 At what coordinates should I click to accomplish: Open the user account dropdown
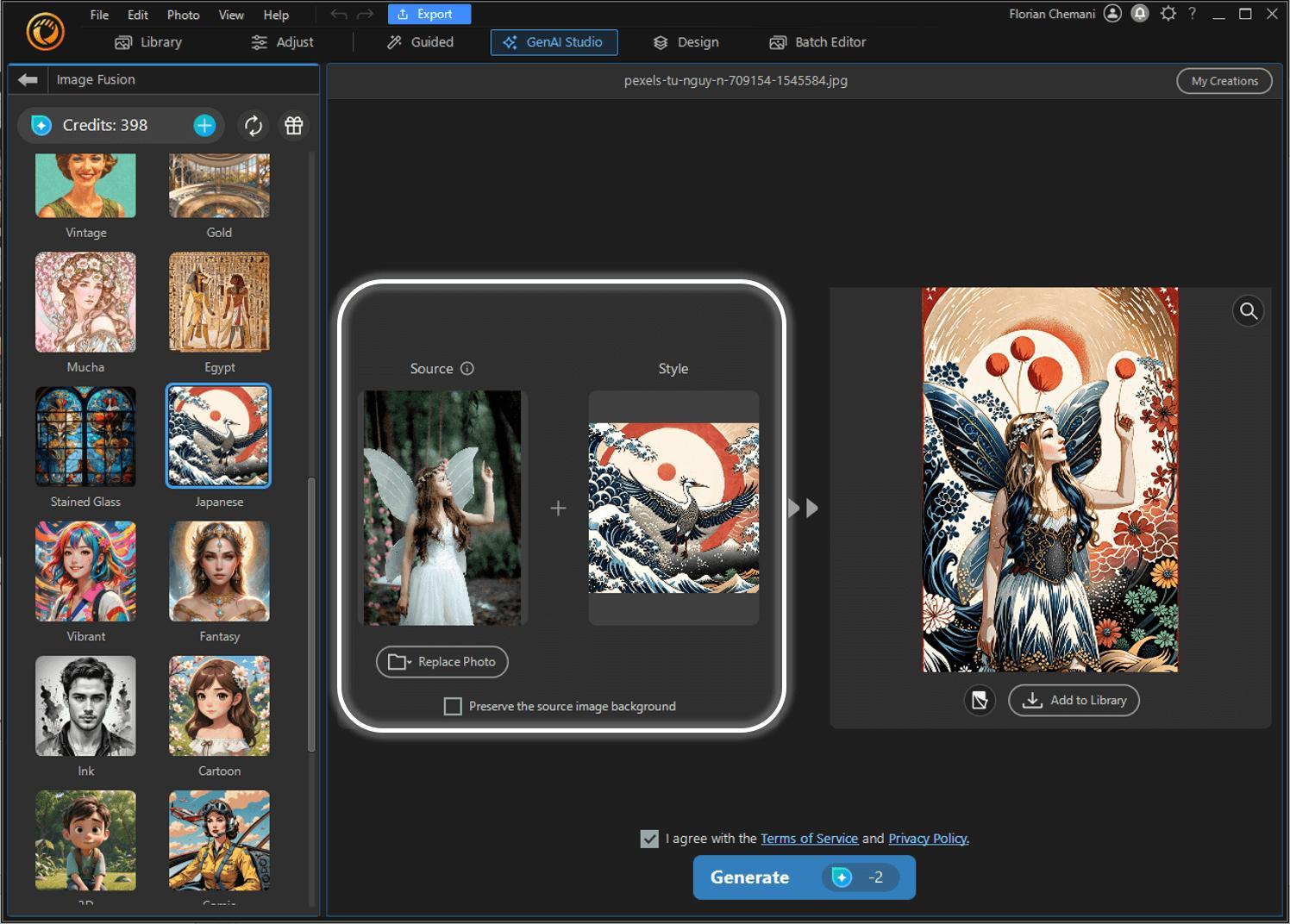[x=1112, y=14]
